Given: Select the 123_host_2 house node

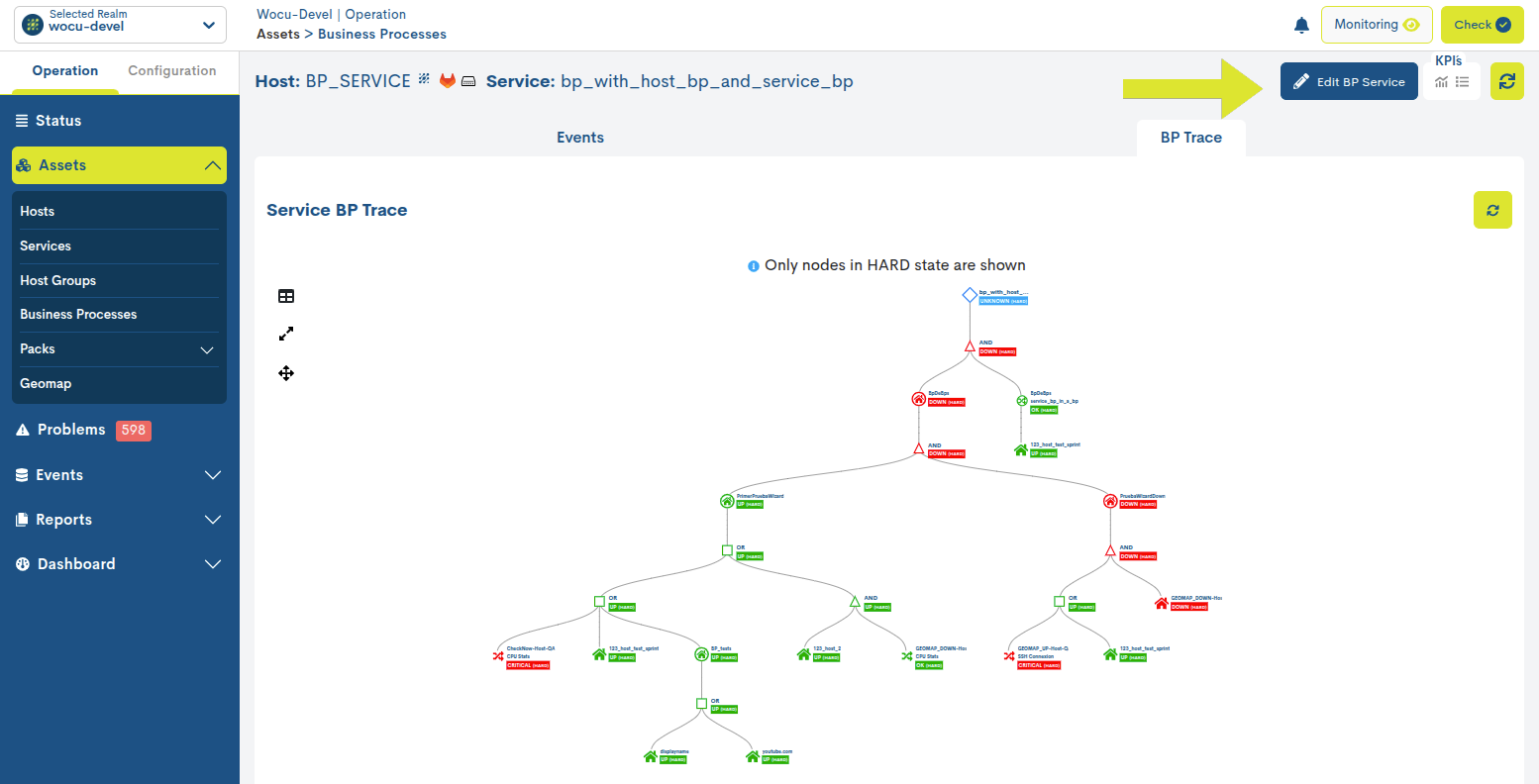Looking at the screenshot, I should click(804, 654).
